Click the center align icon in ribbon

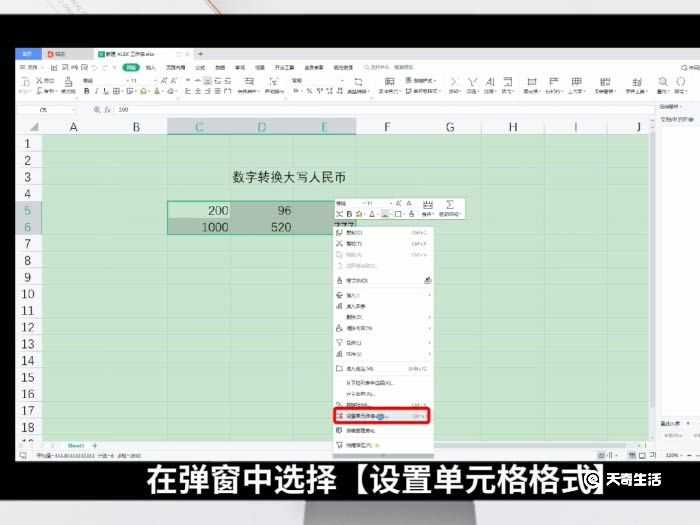[x=198, y=91]
